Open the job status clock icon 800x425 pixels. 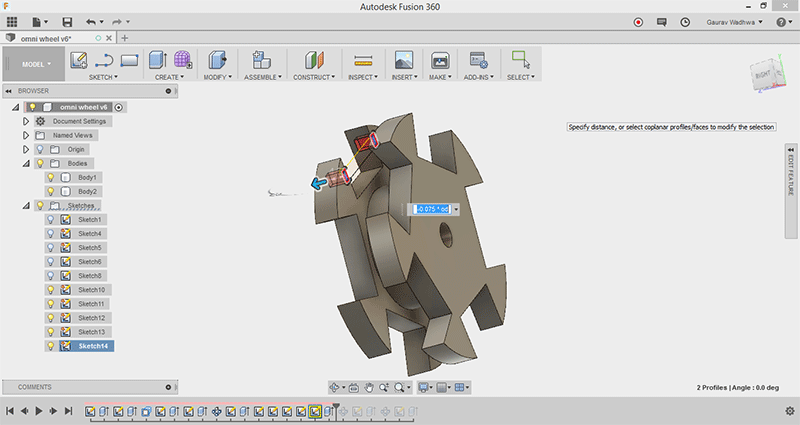tap(685, 22)
